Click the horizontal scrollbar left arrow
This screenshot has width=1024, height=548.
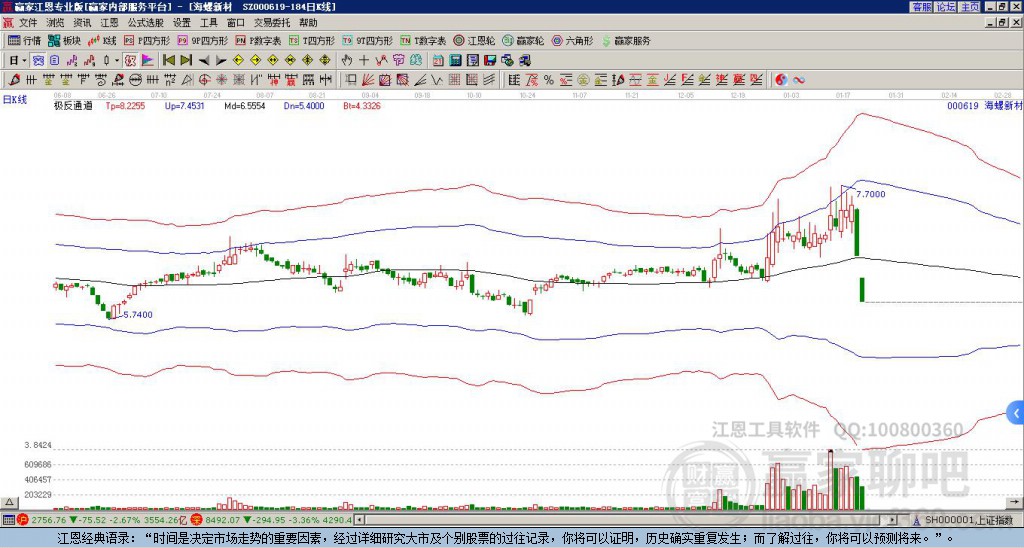pyautogui.click(x=360, y=520)
